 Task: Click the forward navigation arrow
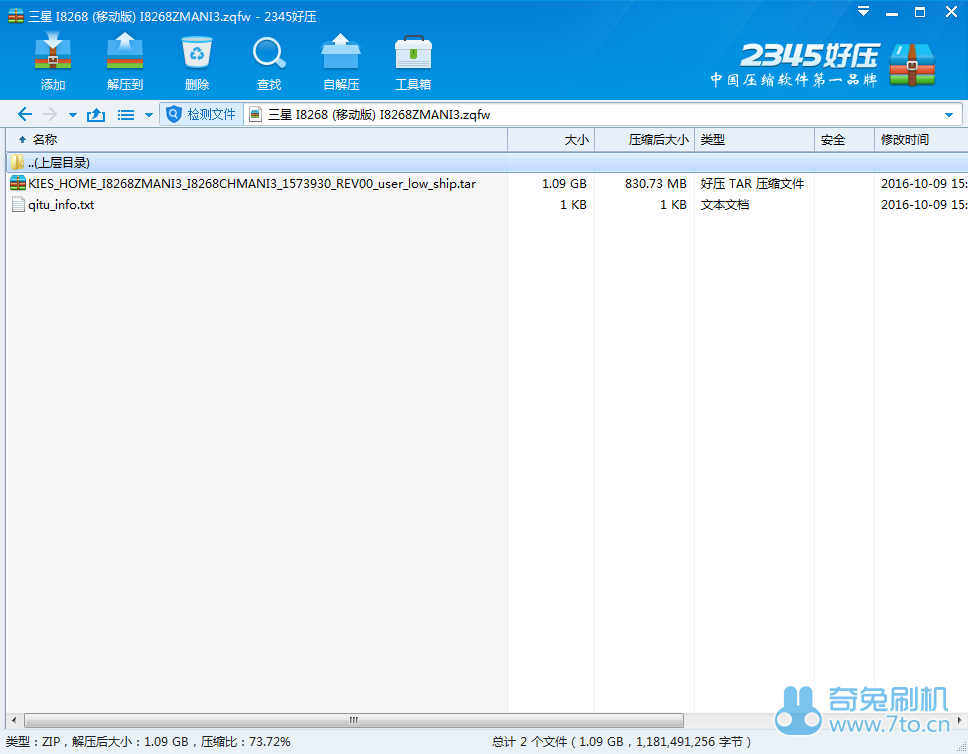click(x=49, y=114)
